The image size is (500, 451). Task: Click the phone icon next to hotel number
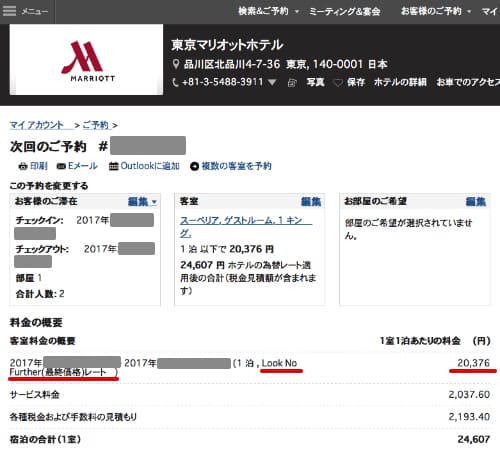[175, 82]
